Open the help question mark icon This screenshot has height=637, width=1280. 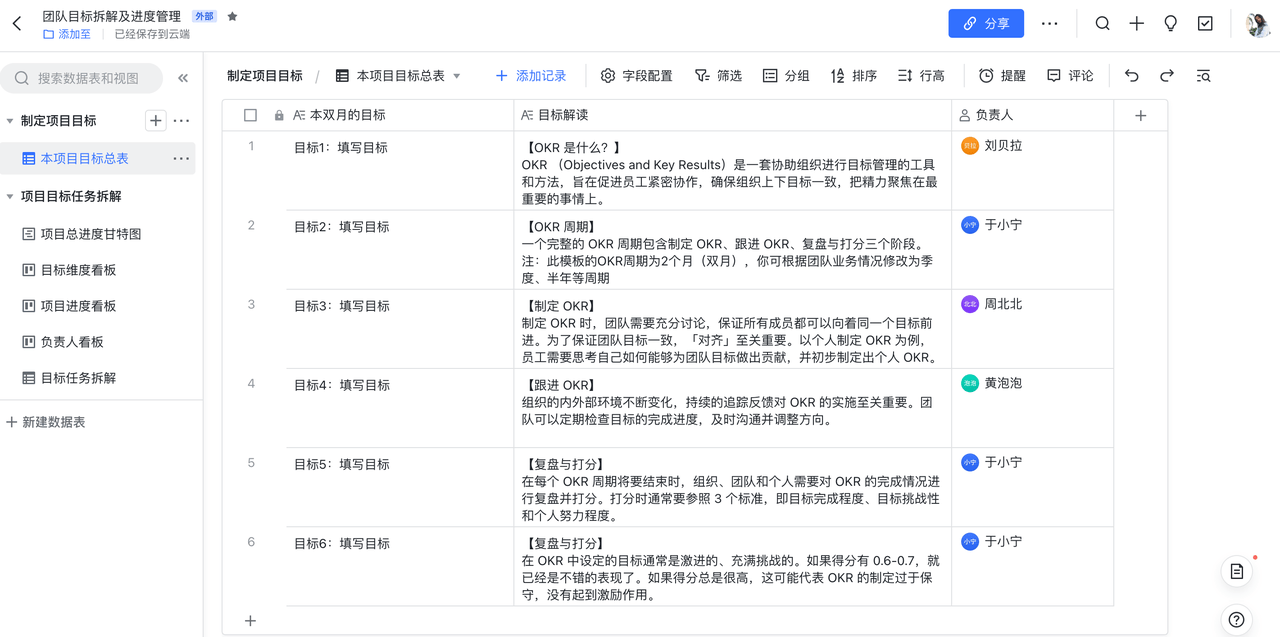coord(1237,619)
